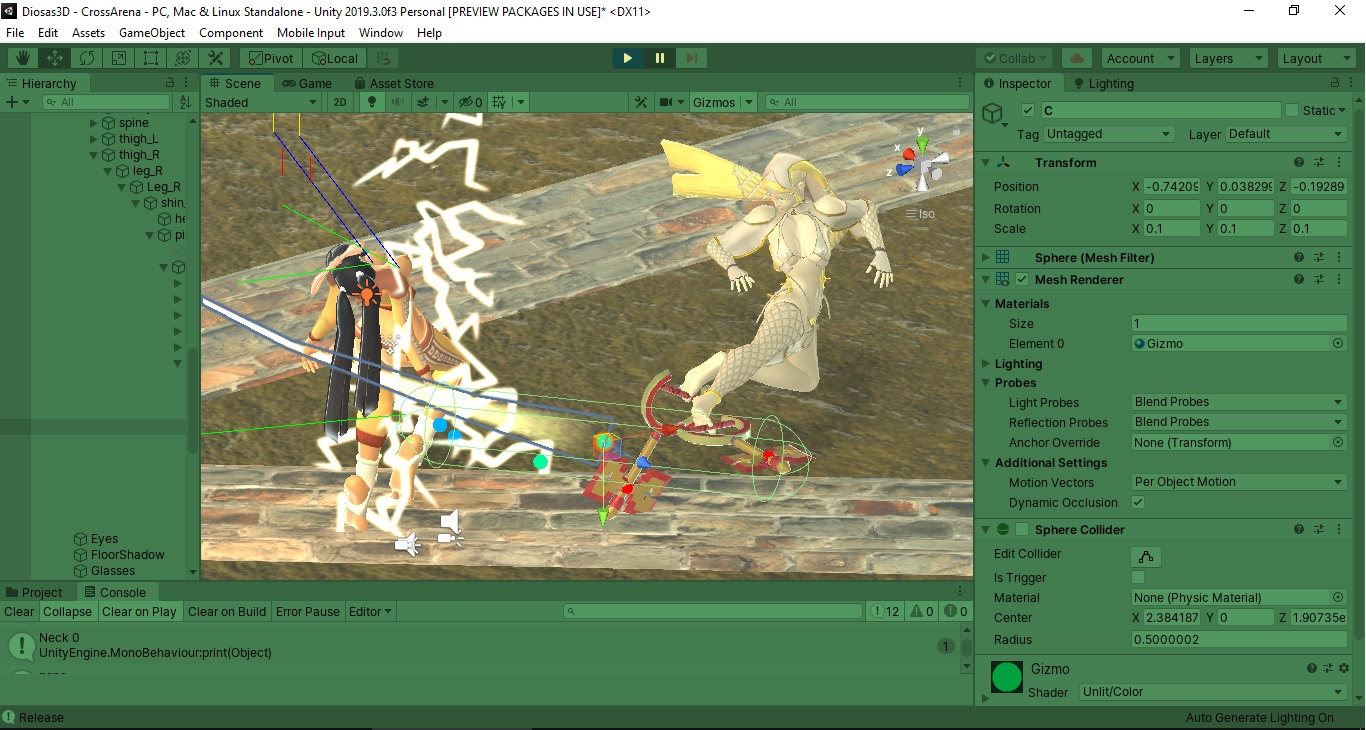Click the Local handle rotation button
Image resolution: width=1366 pixels, height=730 pixels.
334,58
